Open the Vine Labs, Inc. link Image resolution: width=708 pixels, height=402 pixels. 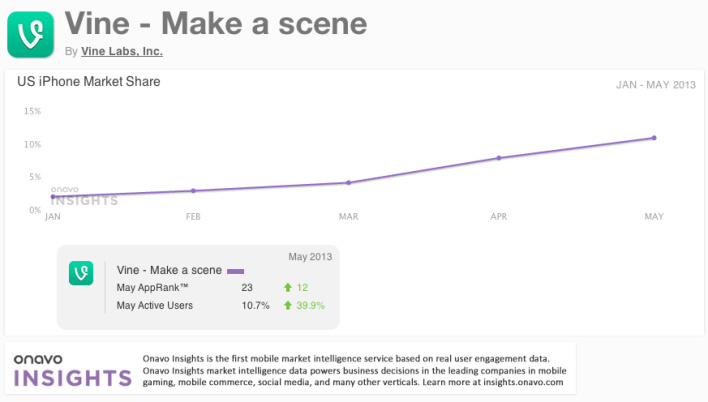click(122, 51)
